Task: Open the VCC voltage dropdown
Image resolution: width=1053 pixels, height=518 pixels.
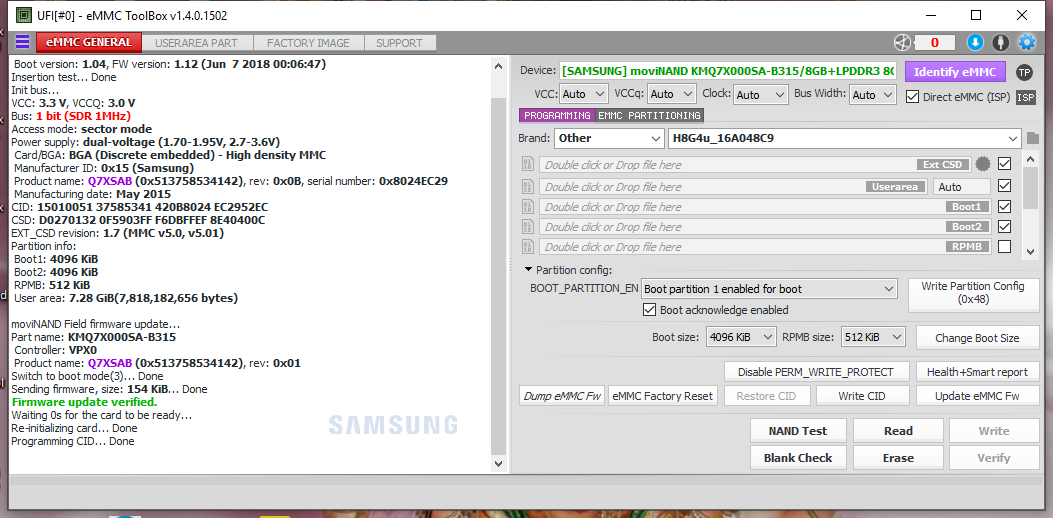Action: pos(583,95)
